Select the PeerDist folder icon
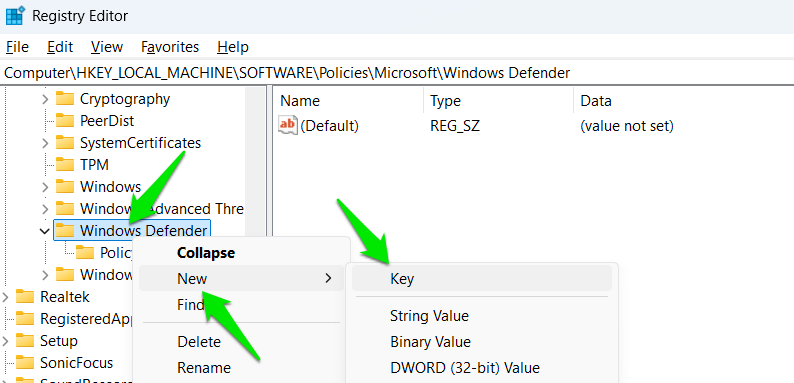 click(x=65, y=121)
